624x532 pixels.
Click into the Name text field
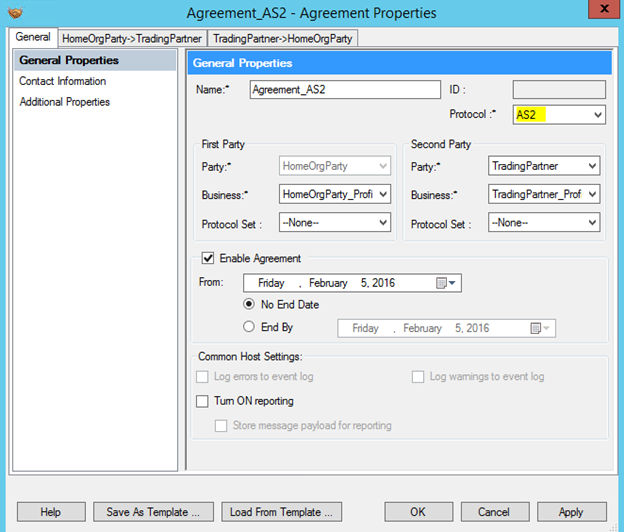click(345, 90)
